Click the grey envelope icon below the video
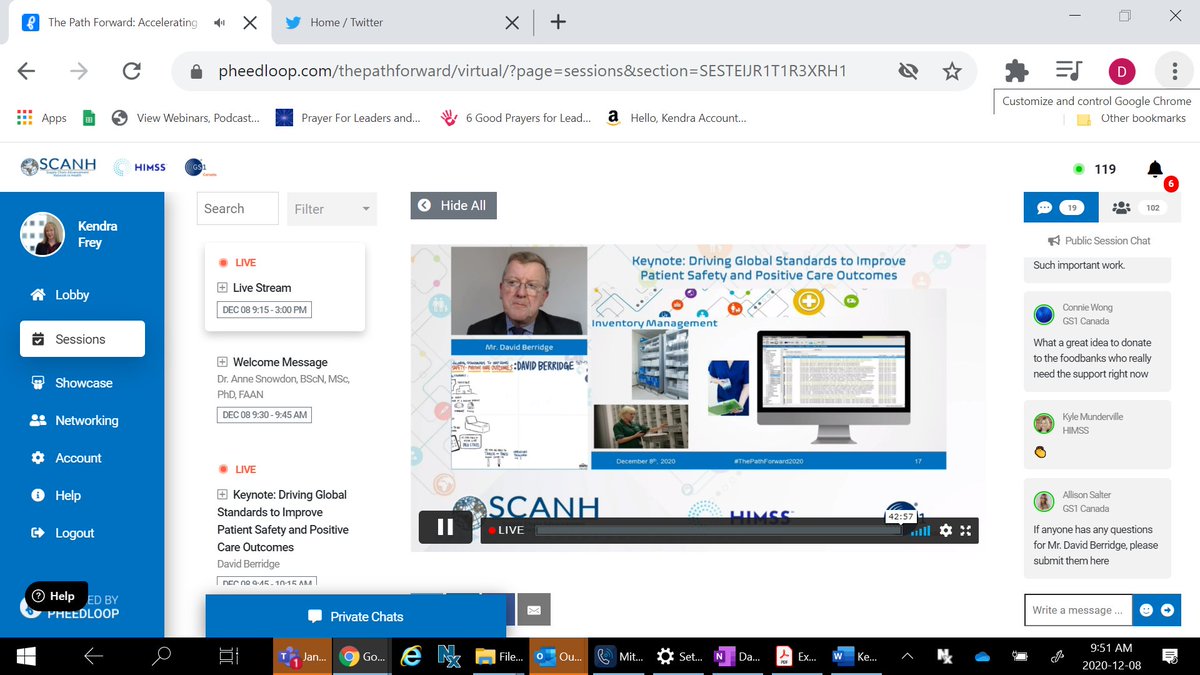The image size is (1200, 675). (534, 609)
